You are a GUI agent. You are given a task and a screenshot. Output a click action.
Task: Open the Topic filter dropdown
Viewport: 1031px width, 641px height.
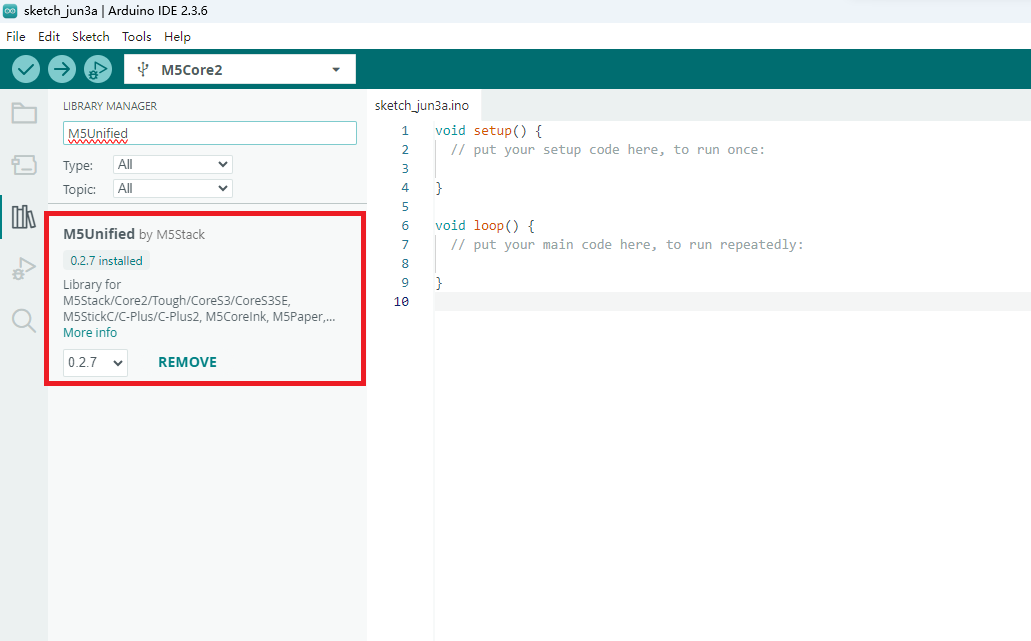tap(173, 189)
